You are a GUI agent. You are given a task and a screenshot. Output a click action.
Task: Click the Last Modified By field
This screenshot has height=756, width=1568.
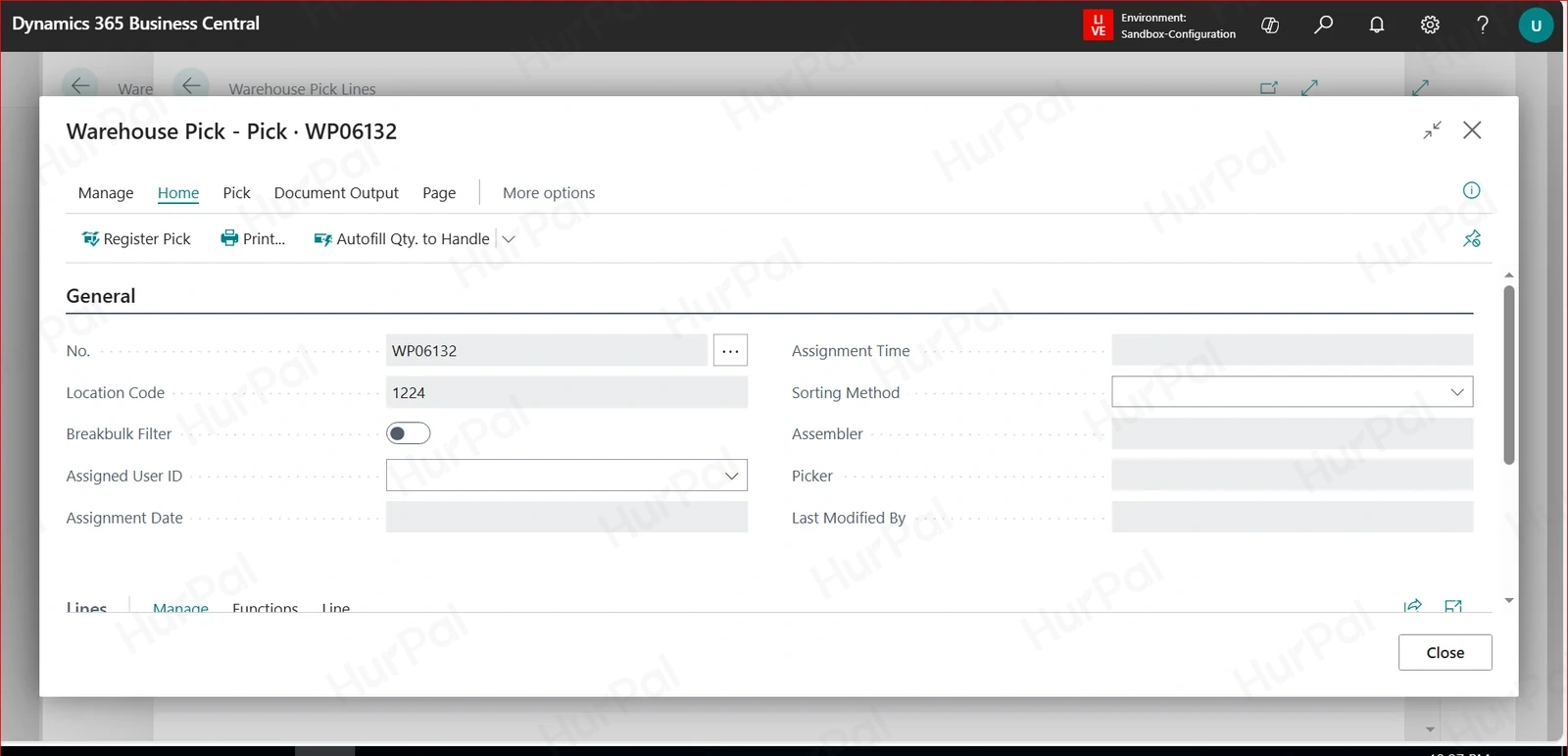[x=1293, y=517]
